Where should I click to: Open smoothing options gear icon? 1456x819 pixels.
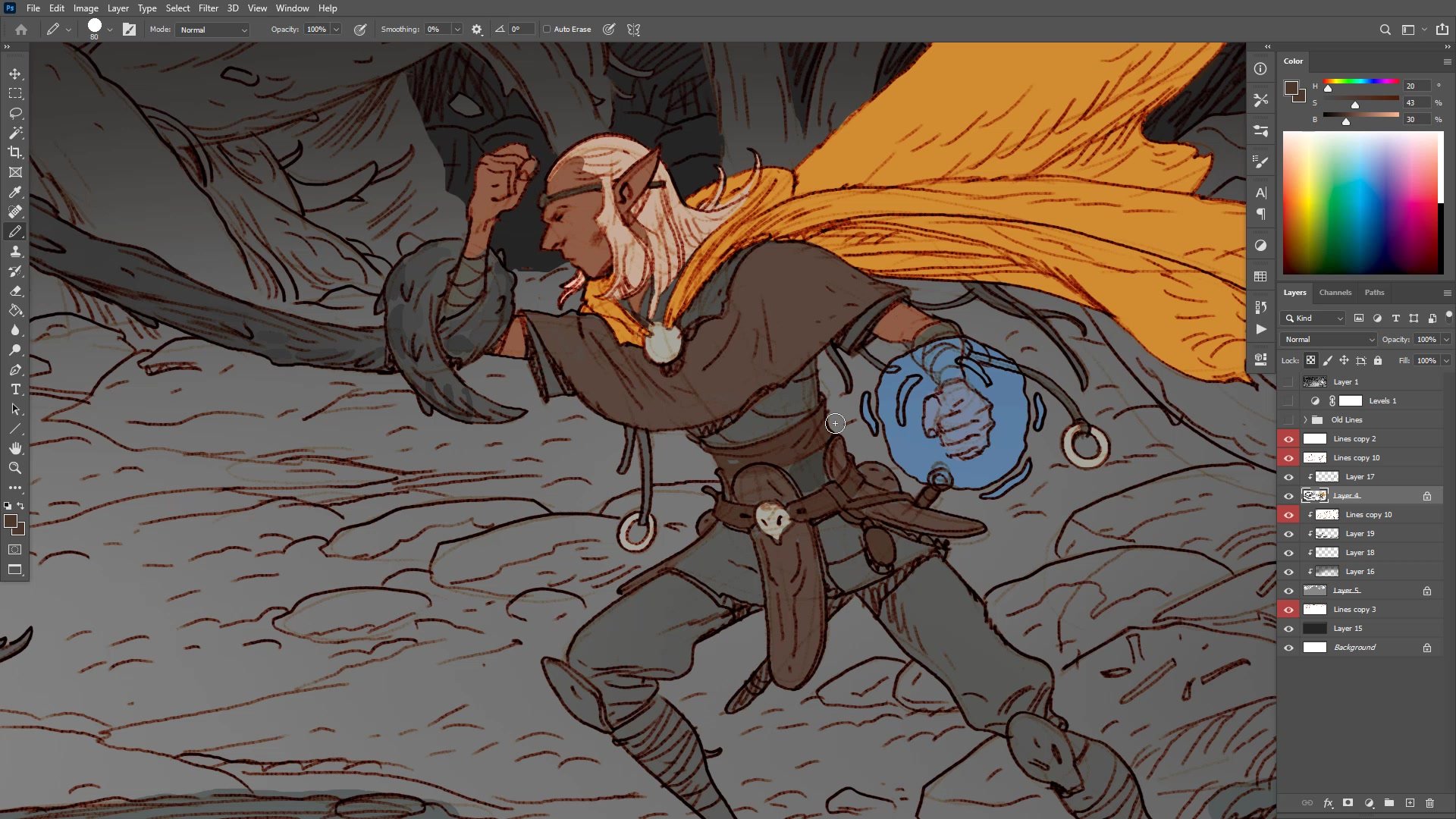pyautogui.click(x=476, y=30)
